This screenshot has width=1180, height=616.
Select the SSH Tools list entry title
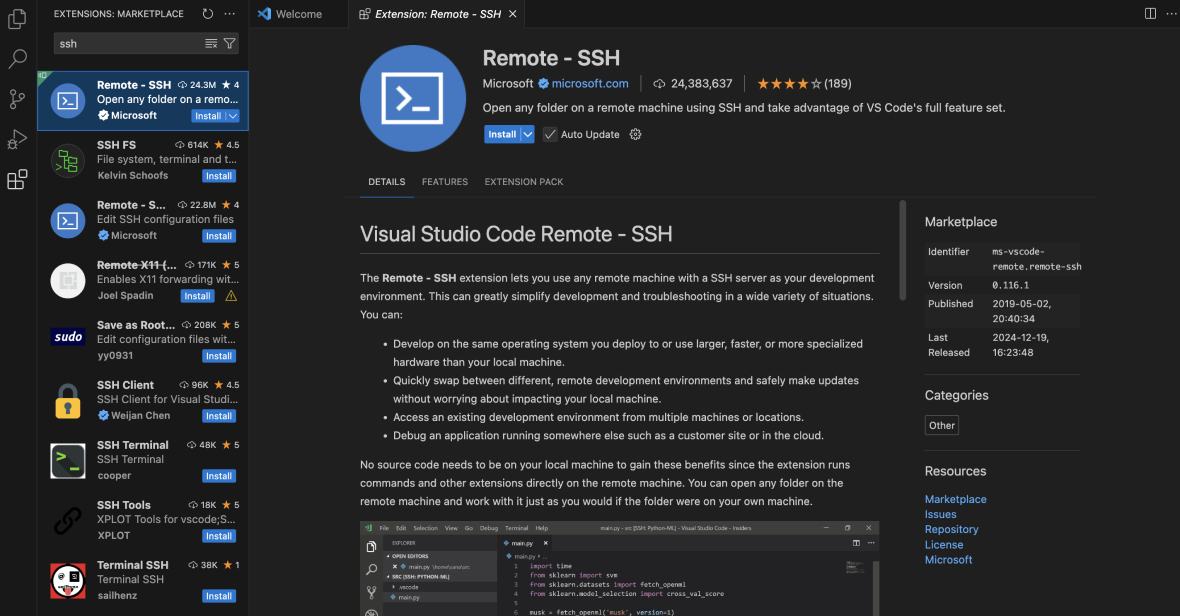click(x=123, y=505)
